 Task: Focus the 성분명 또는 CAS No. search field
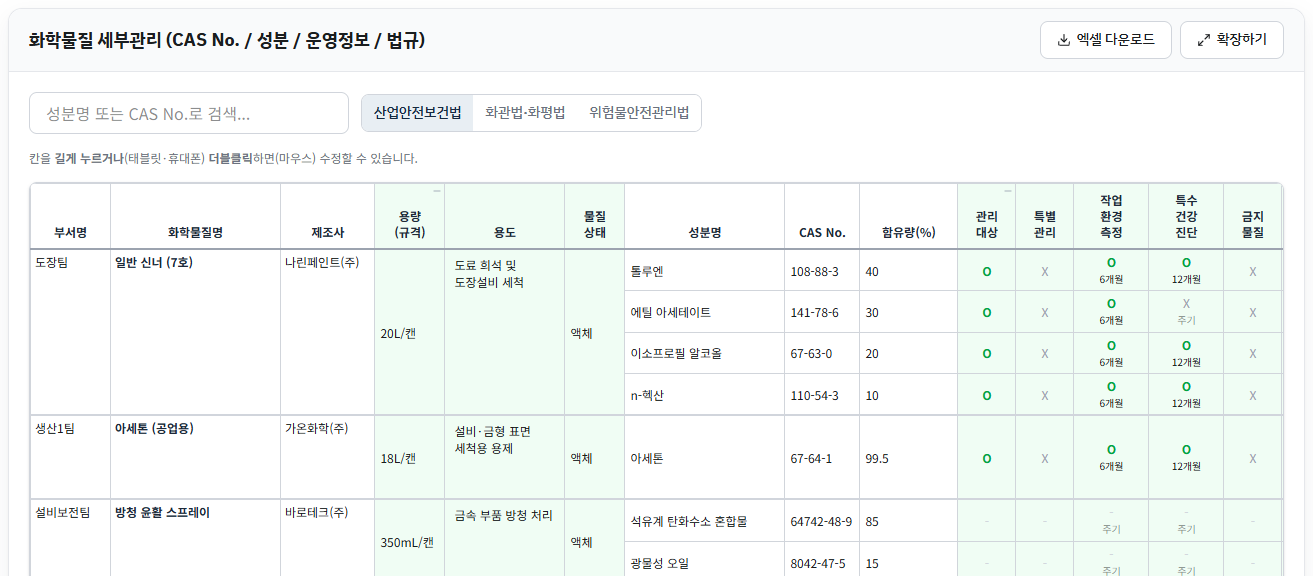[x=189, y=113]
